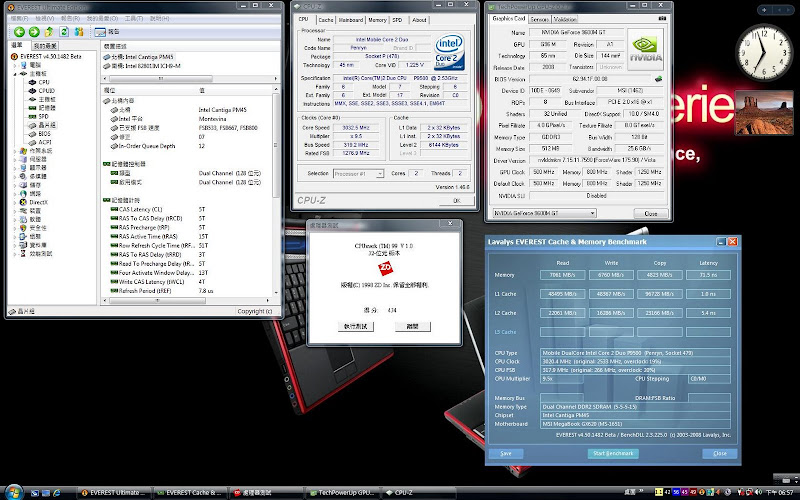Switch to the Cache tab in CPU-Z
Viewport: 800px width, 500px height.
pos(326,20)
